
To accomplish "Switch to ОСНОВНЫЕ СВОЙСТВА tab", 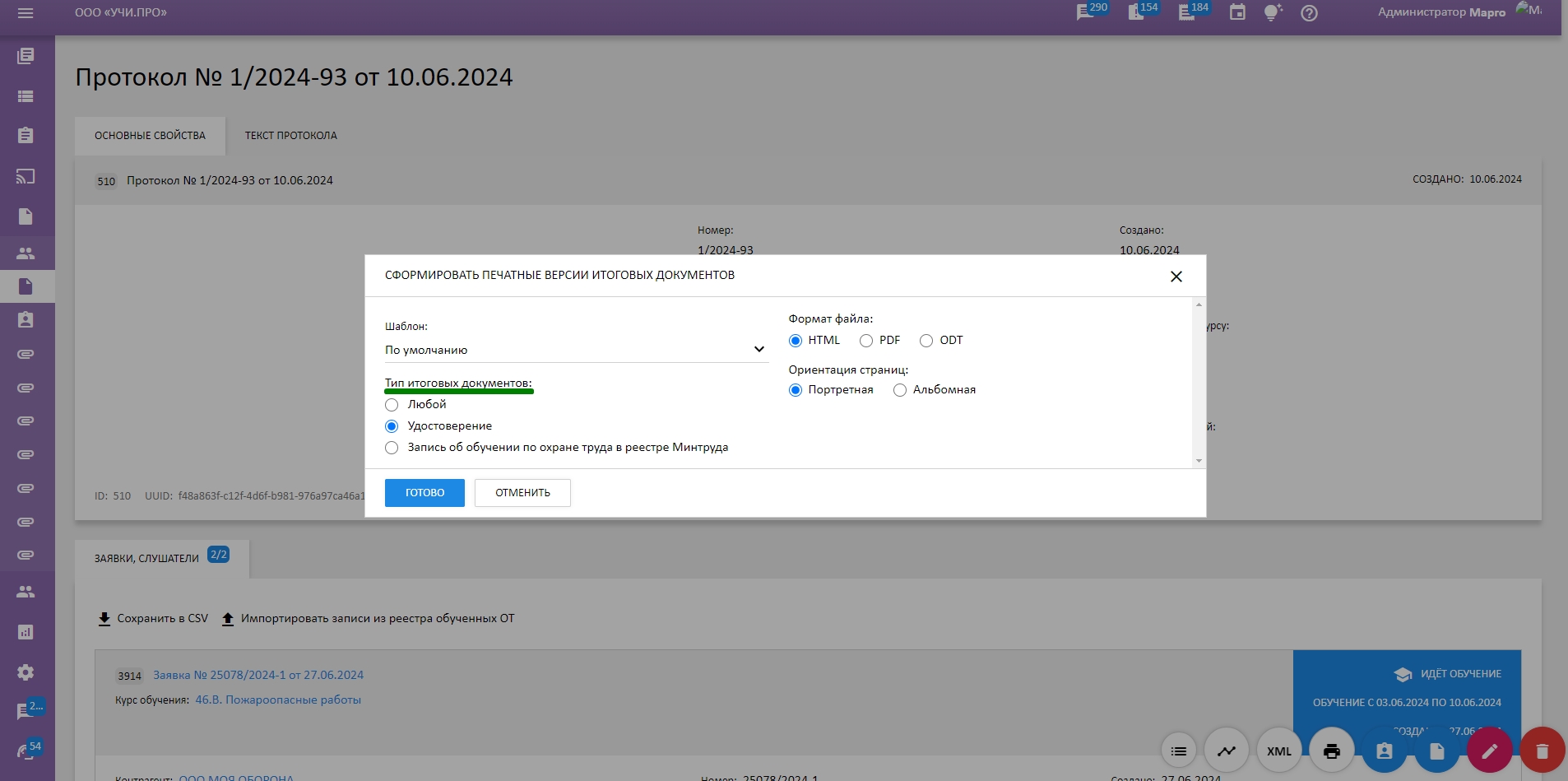I will point(150,136).
